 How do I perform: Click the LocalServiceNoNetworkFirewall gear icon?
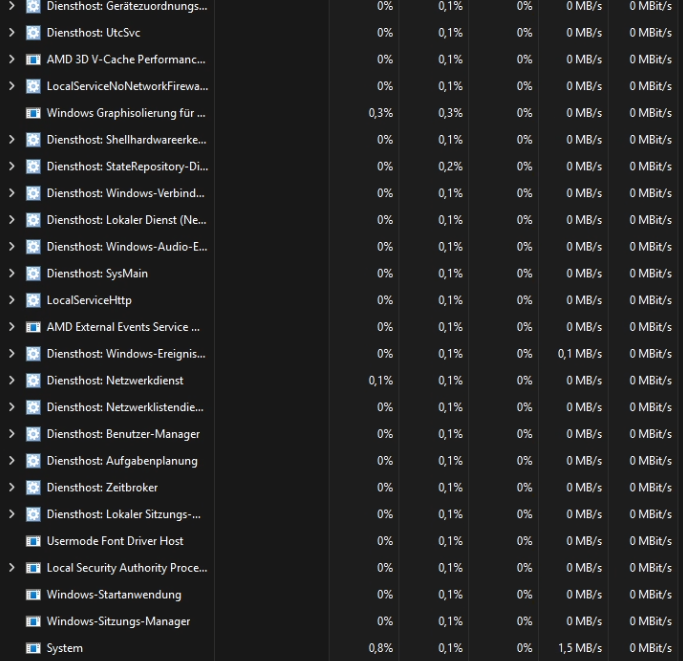coord(33,86)
